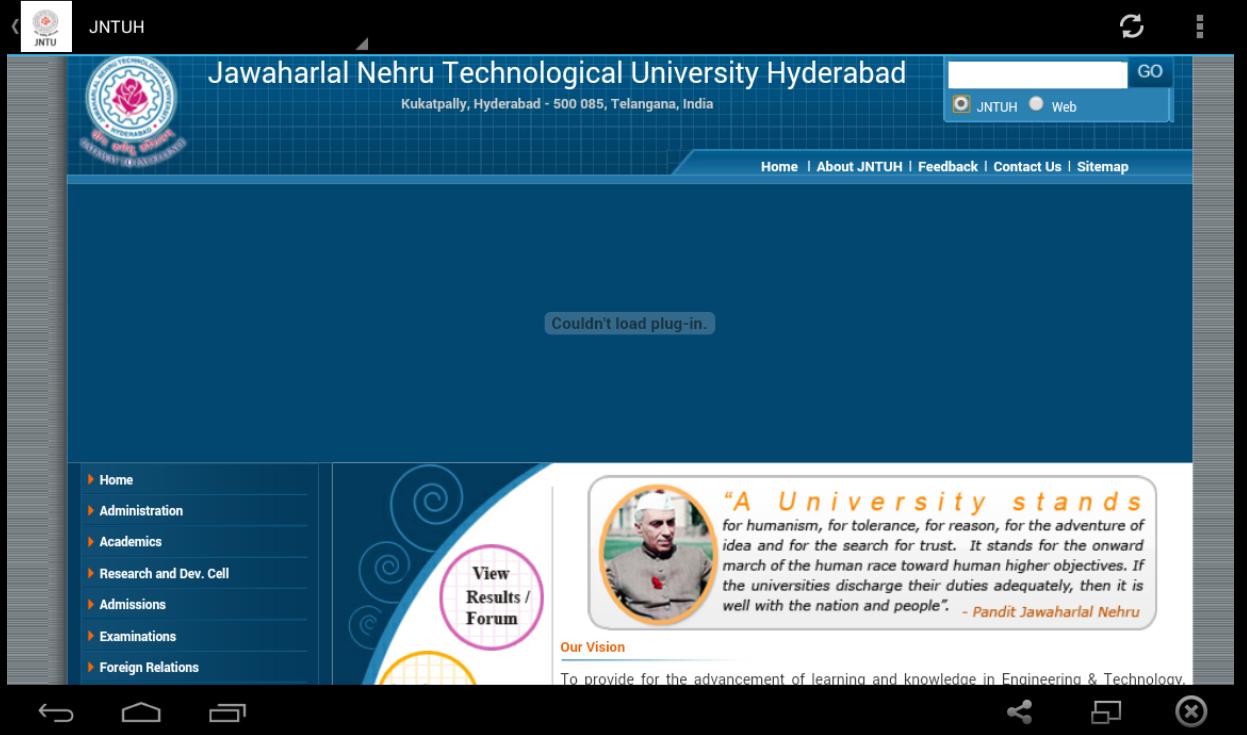
Task: Click the Our Vision heading
Action: tap(592, 647)
